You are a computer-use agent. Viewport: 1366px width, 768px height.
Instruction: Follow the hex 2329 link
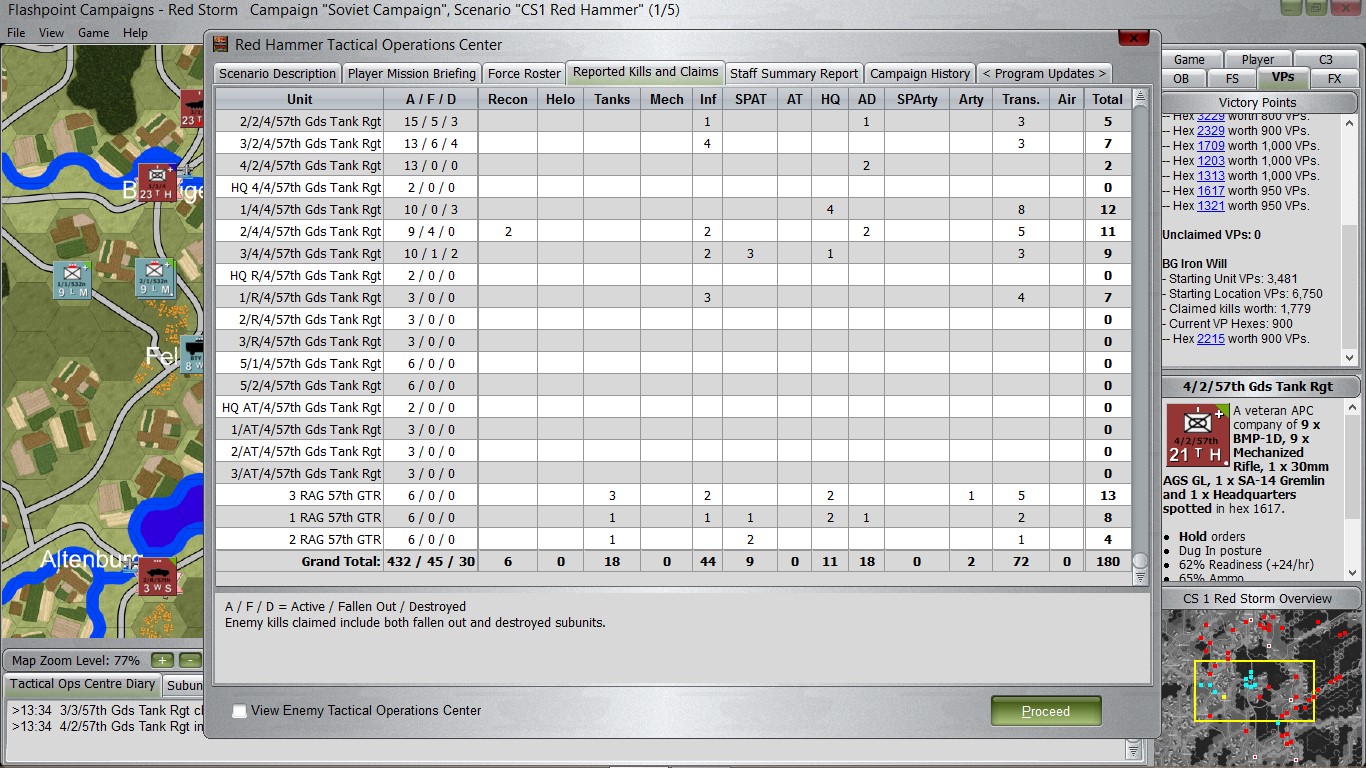1210,131
